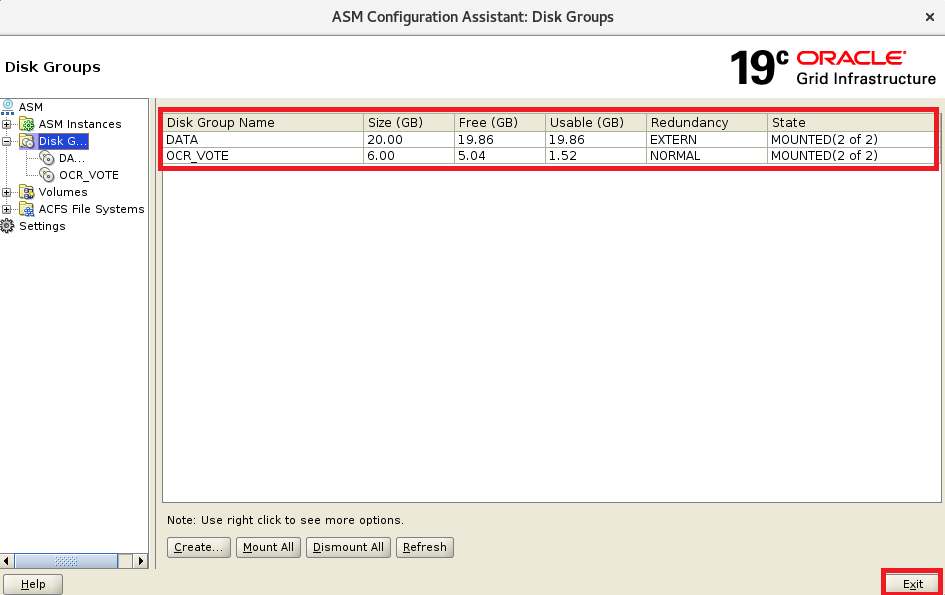Select OCR_VOTE cell in table
This screenshot has height=595, width=945.
pyautogui.click(x=263, y=156)
